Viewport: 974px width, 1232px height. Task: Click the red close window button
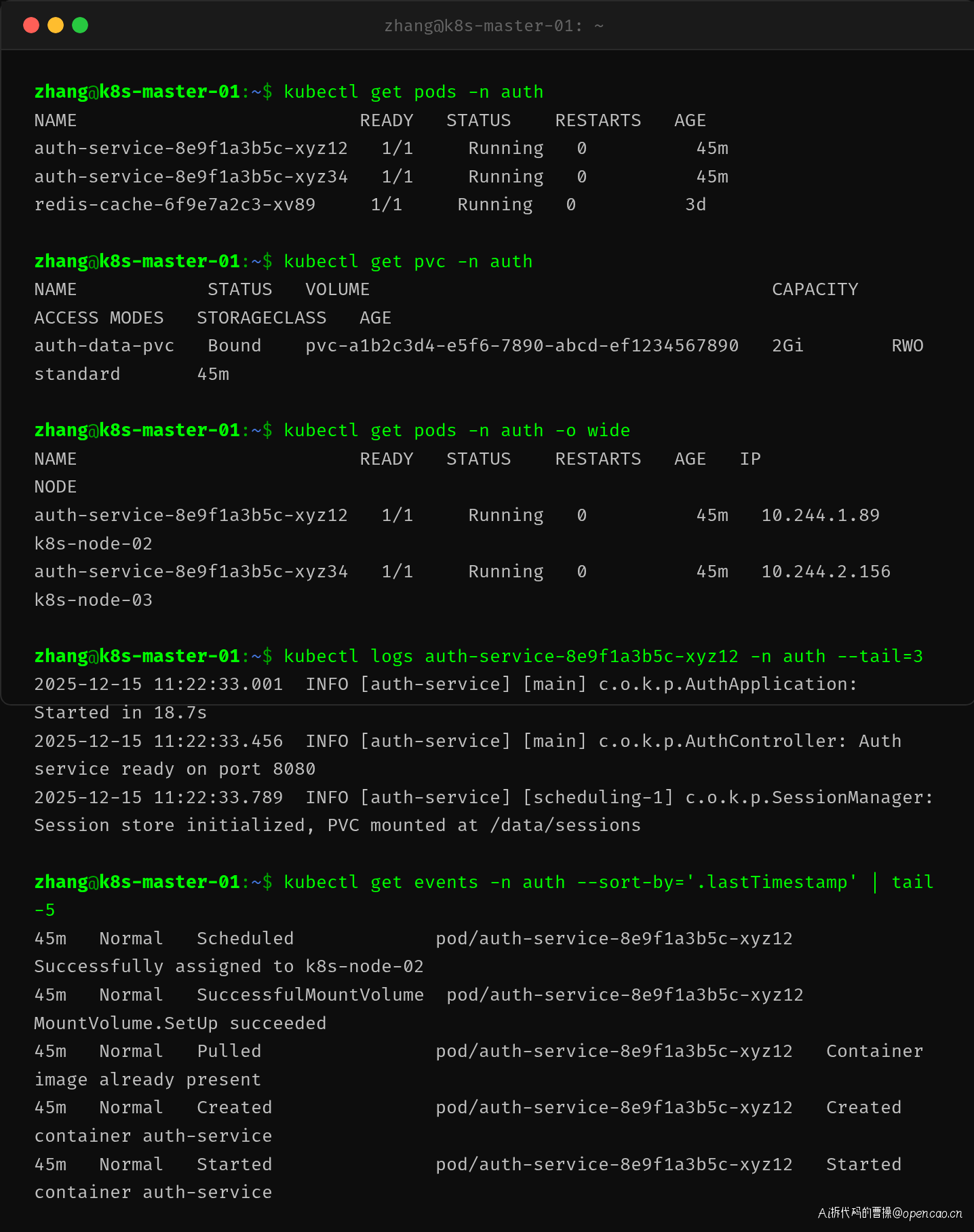(x=31, y=25)
